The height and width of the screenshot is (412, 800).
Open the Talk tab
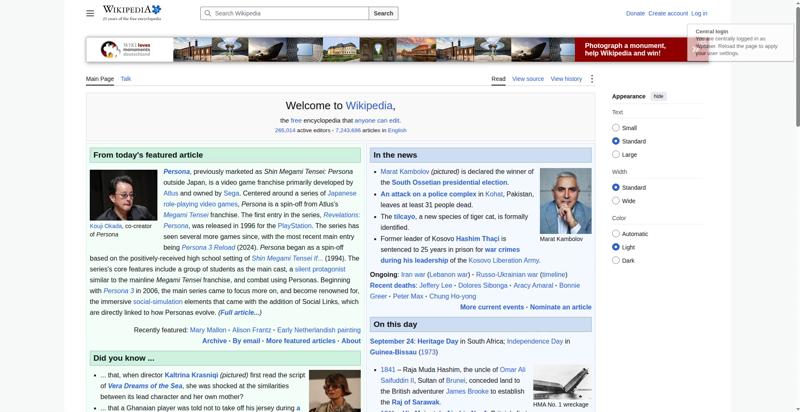[126, 79]
